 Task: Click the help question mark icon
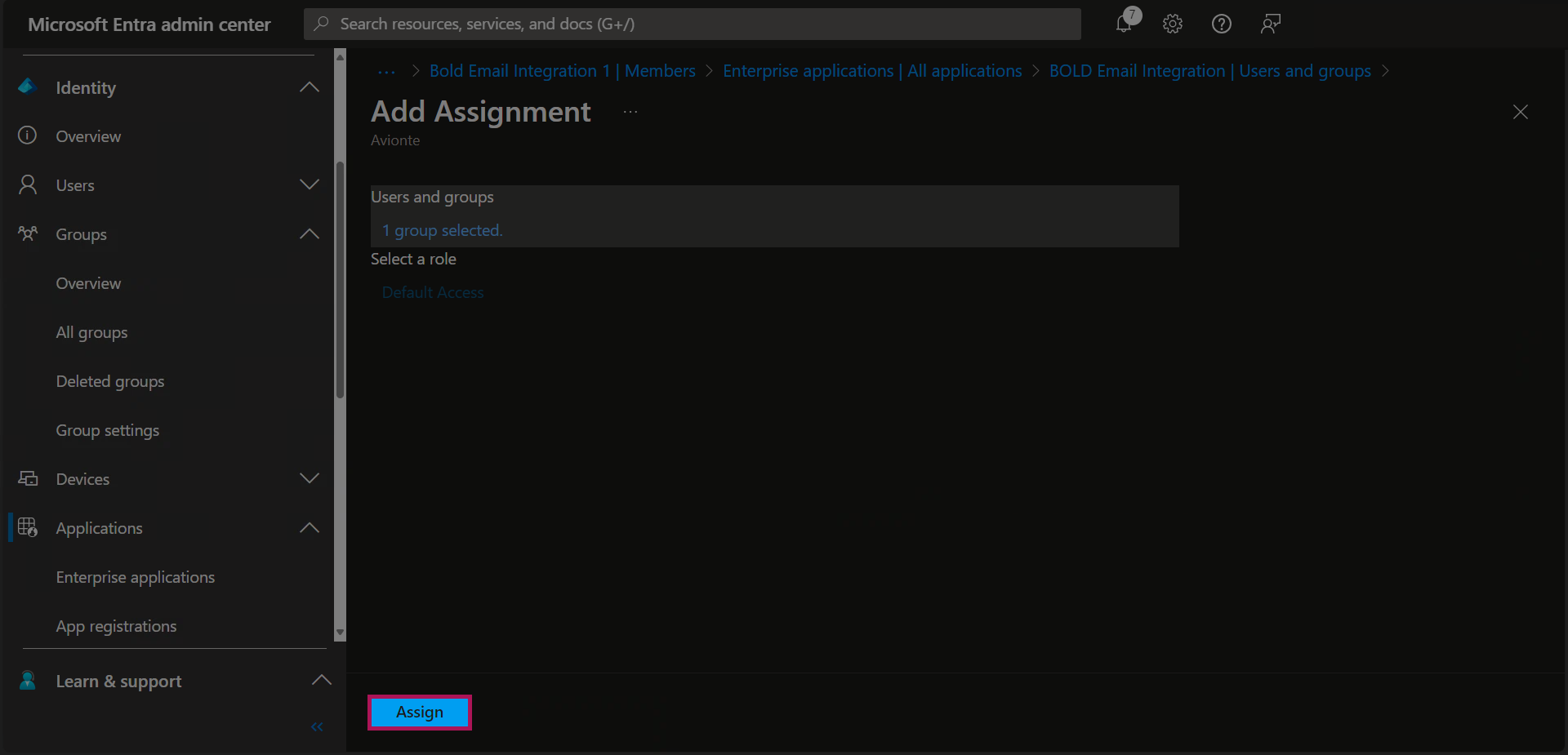(1221, 24)
